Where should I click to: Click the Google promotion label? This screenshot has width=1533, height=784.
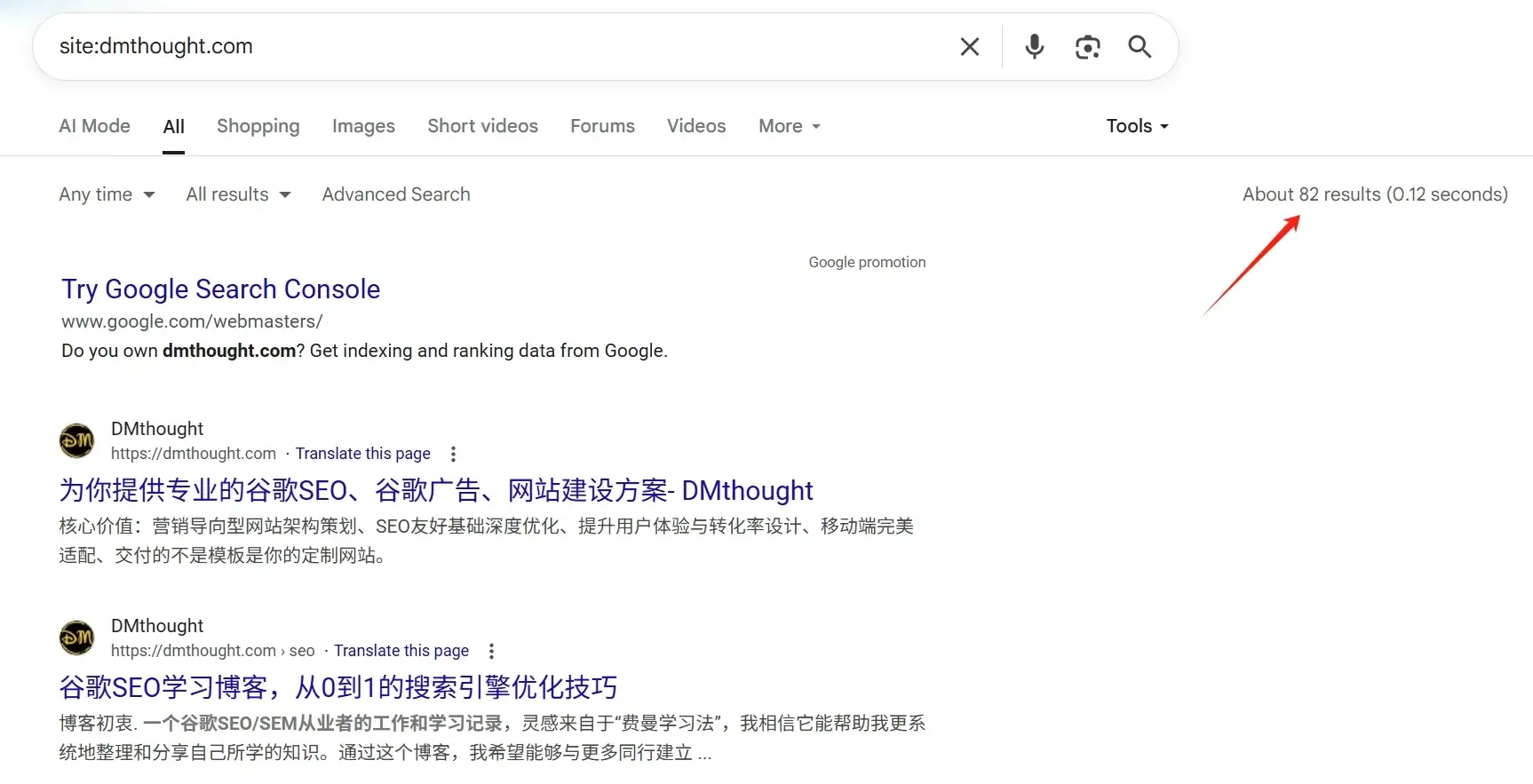(x=867, y=262)
